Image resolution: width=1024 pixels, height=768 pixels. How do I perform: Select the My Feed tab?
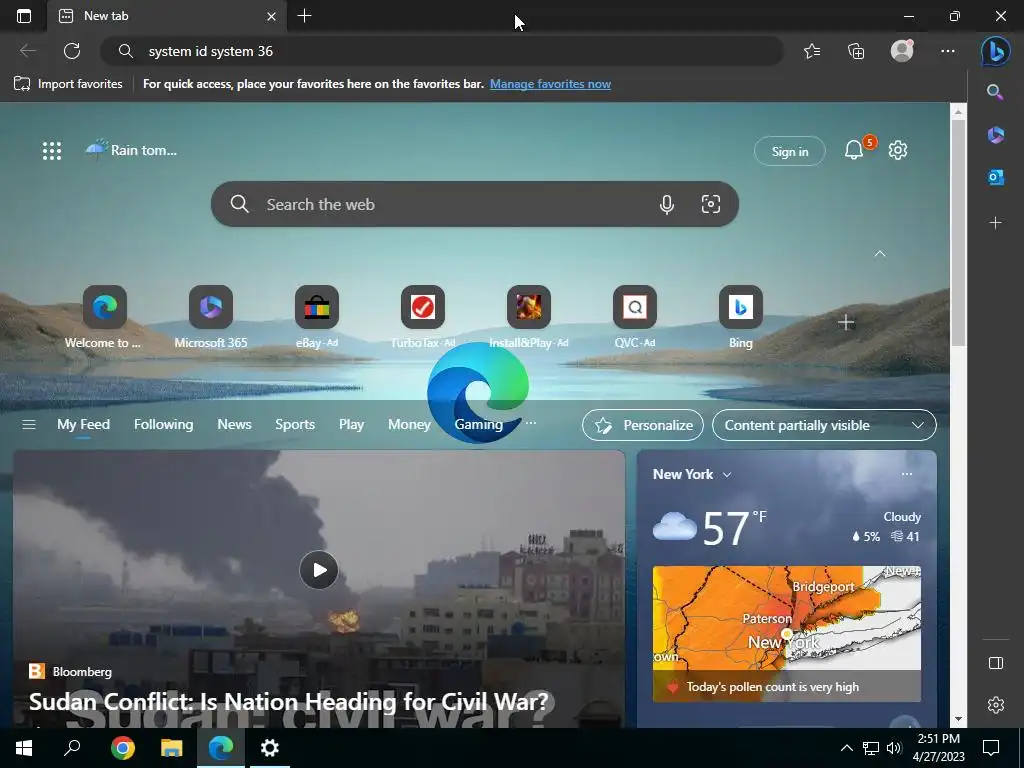pyautogui.click(x=84, y=424)
